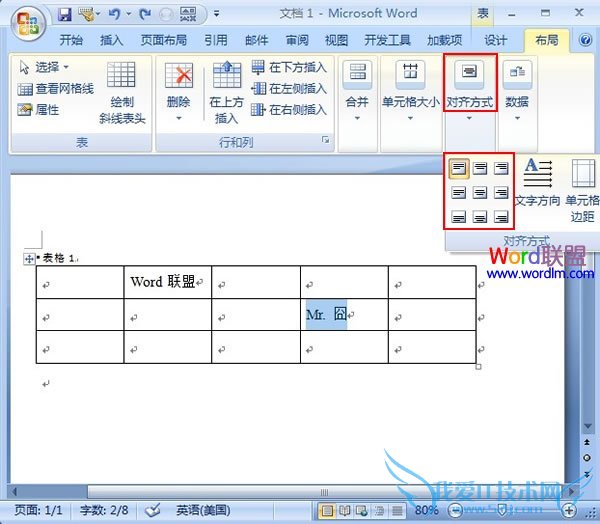Click the proofing check icon in status bar
Screen dimensions: 600x524
coord(153,510)
